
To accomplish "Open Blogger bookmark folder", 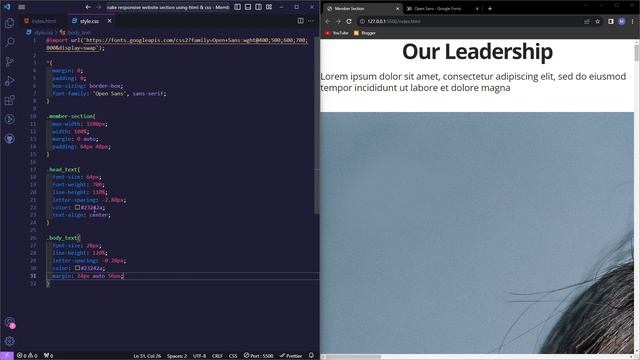I will pyautogui.click(x=365, y=33).
